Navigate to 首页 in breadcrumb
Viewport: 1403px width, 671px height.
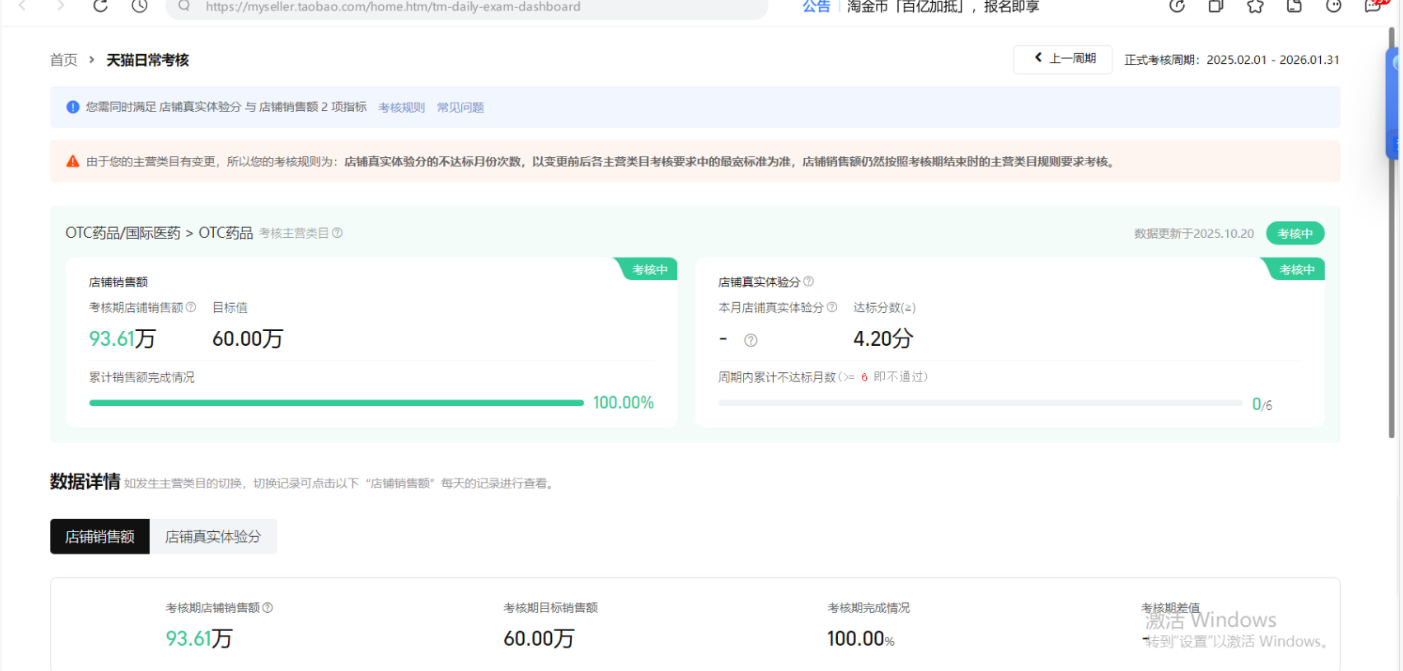[63, 60]
